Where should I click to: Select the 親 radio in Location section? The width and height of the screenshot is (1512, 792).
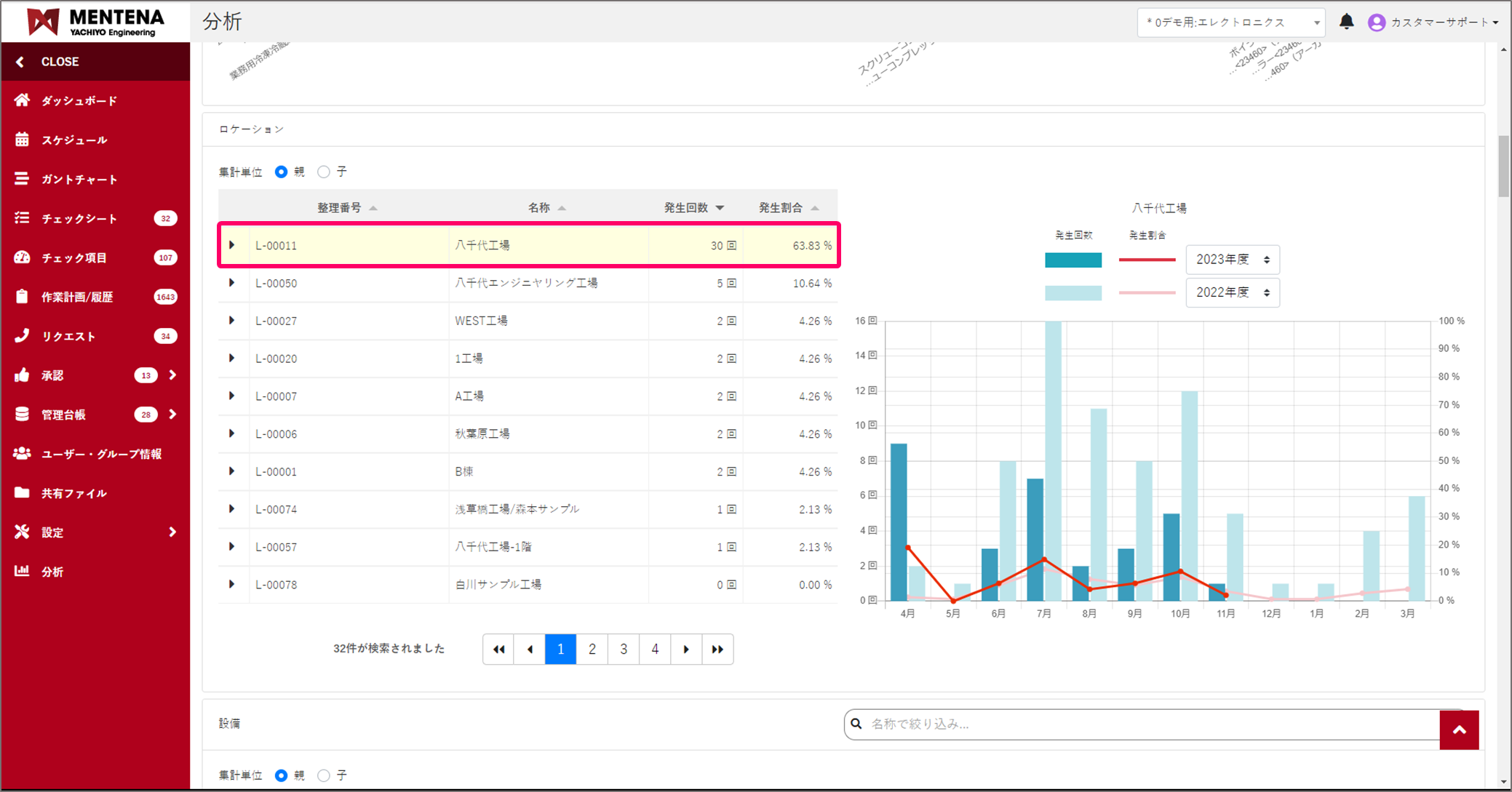281,172
